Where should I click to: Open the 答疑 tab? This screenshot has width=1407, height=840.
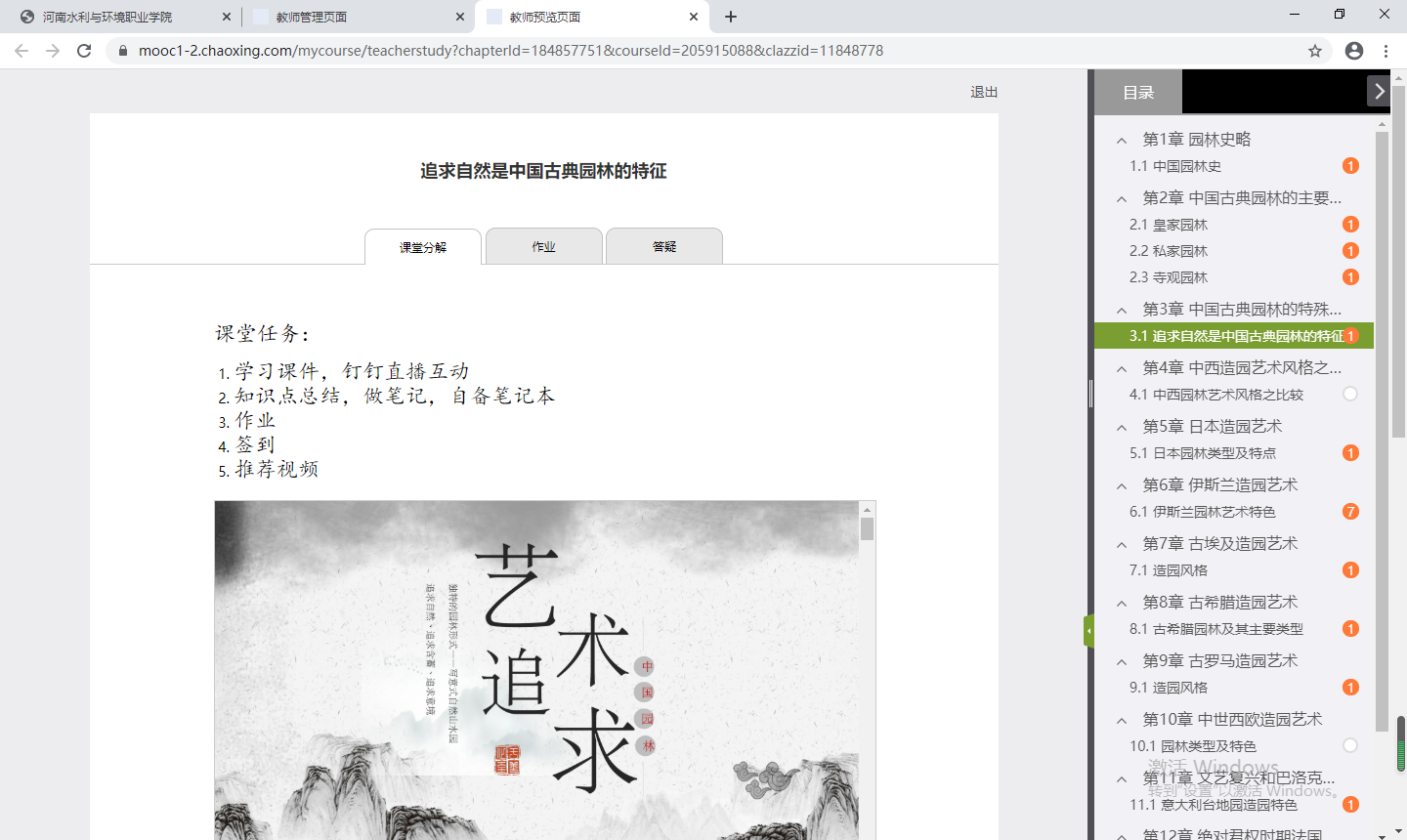click(664, 247)
